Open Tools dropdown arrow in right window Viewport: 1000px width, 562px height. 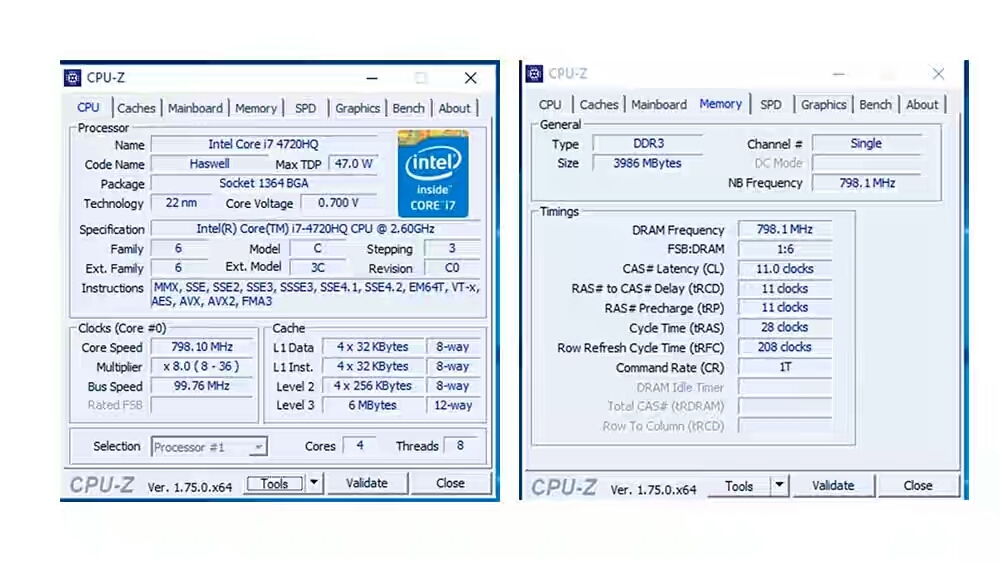pos(779,485)
